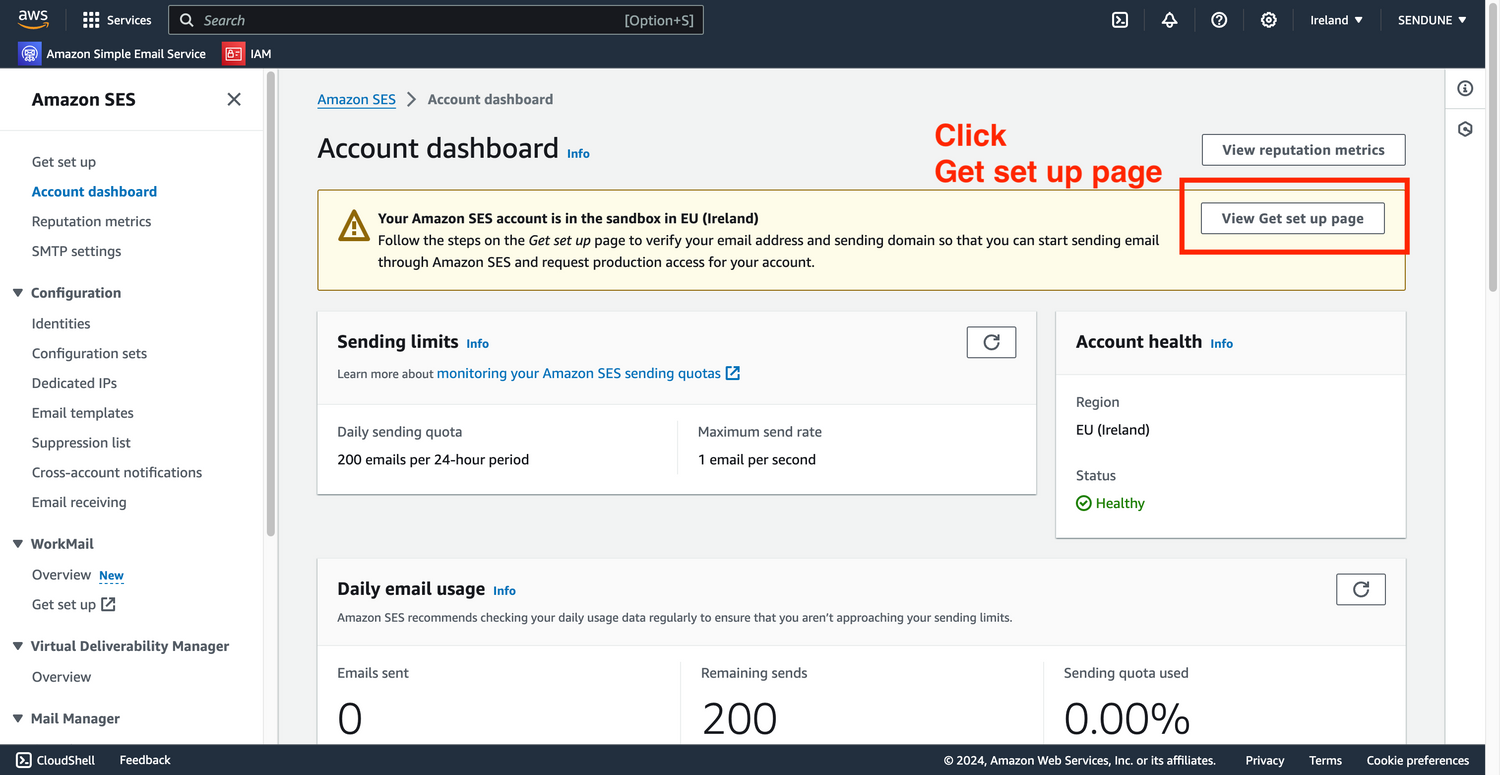Collapse the Virtual Deliverability Manager section
This screenshot has height=775, width=1500.
pyautogui.click(x=18, y=646)
